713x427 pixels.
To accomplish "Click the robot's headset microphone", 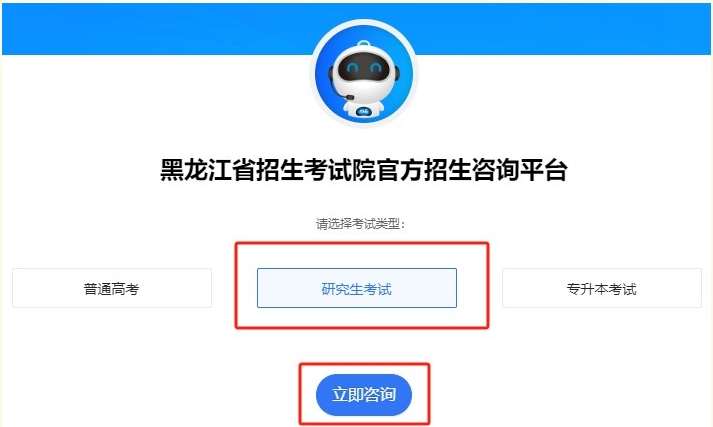I will (x=349, y=97).
